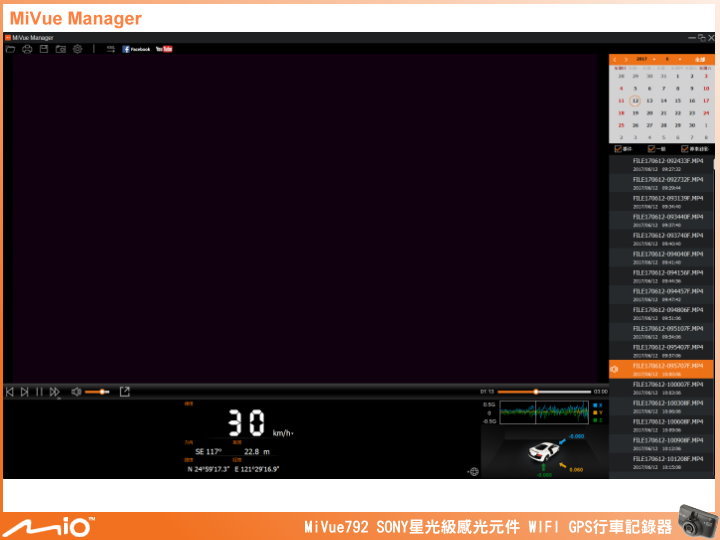
Task: Select day 17 in calendar
Action: 706,101
